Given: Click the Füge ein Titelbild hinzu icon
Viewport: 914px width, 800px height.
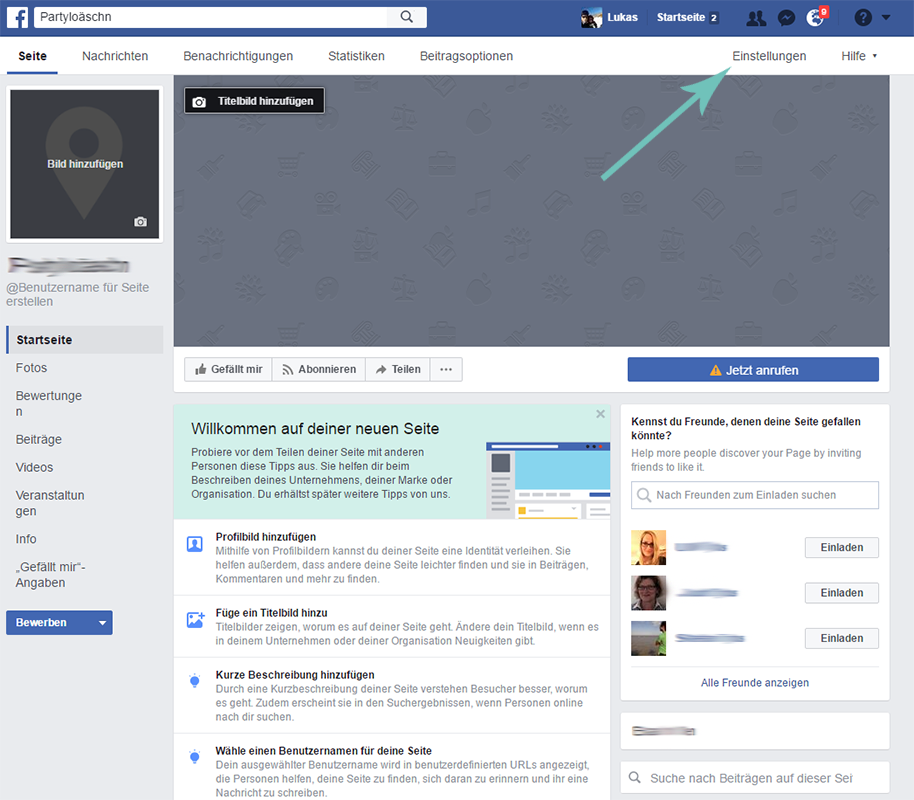Looking at the screenshot, I should 195,620.
